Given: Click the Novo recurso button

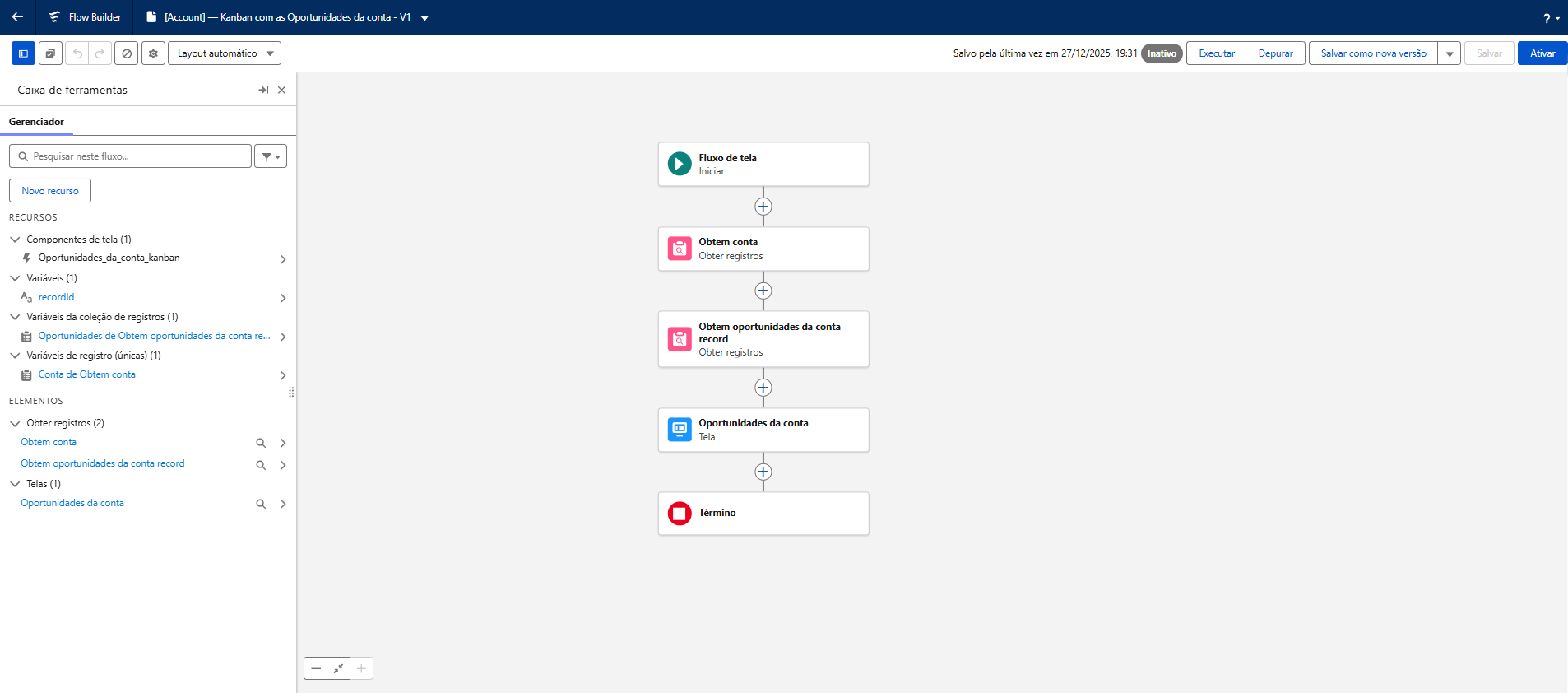Looking at the screenshot, I should click(x=50, y=191).
